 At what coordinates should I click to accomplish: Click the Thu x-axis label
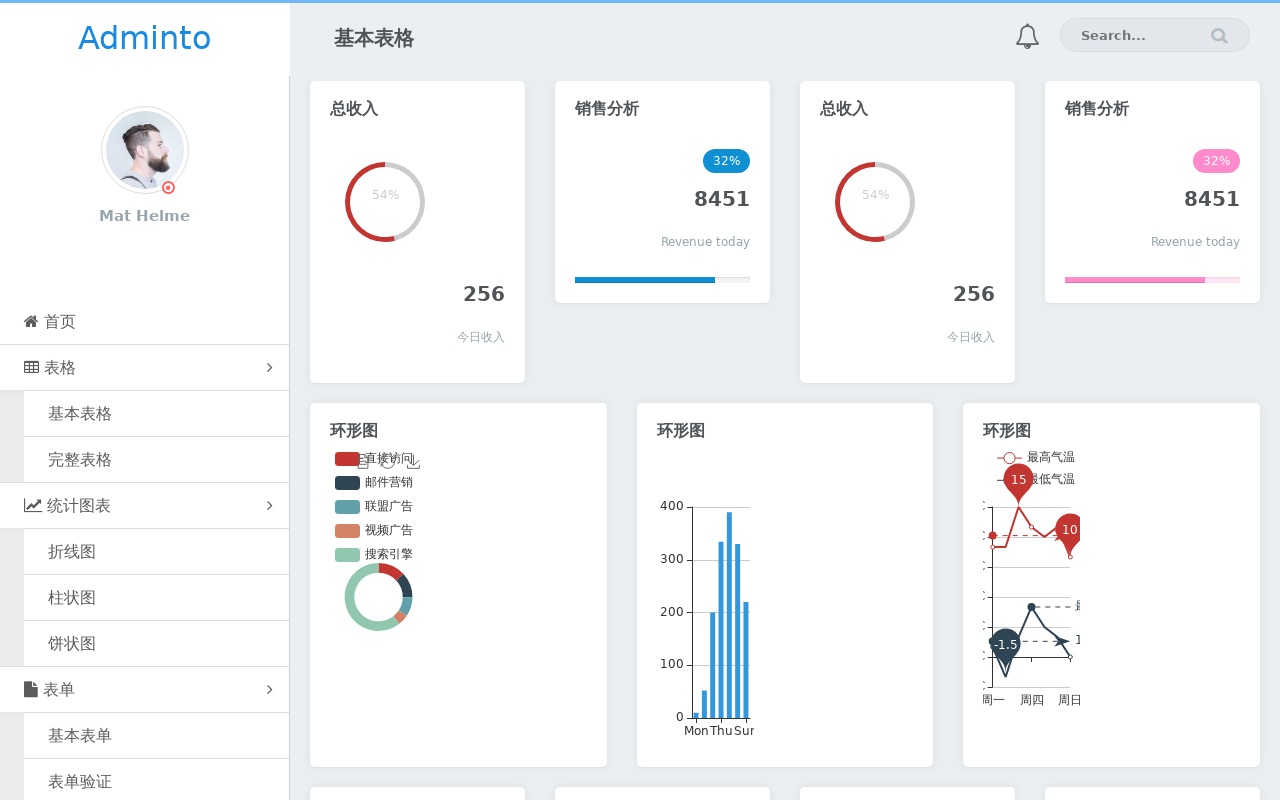click(721, 731)
